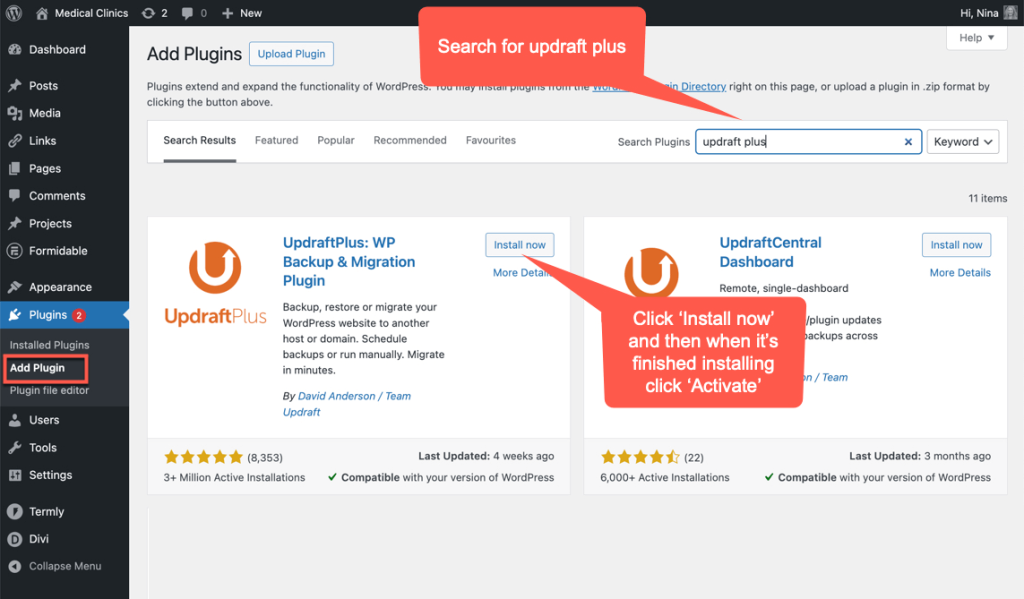The width and height of the screenshot is (1024, 599).
Task: Open the Keyword search type dropdown
Action: coord(962,142)
